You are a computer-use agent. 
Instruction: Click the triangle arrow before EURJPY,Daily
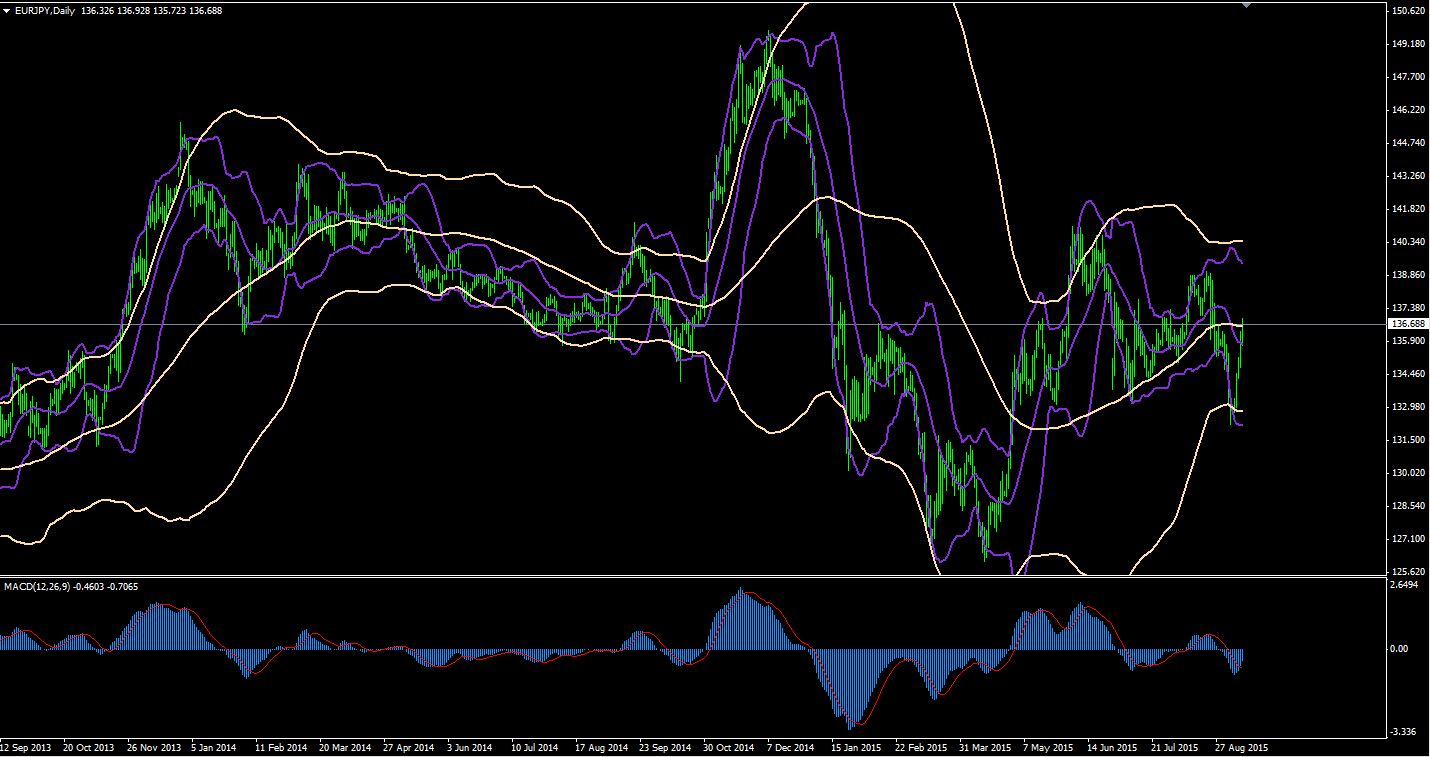click(7, 9)
